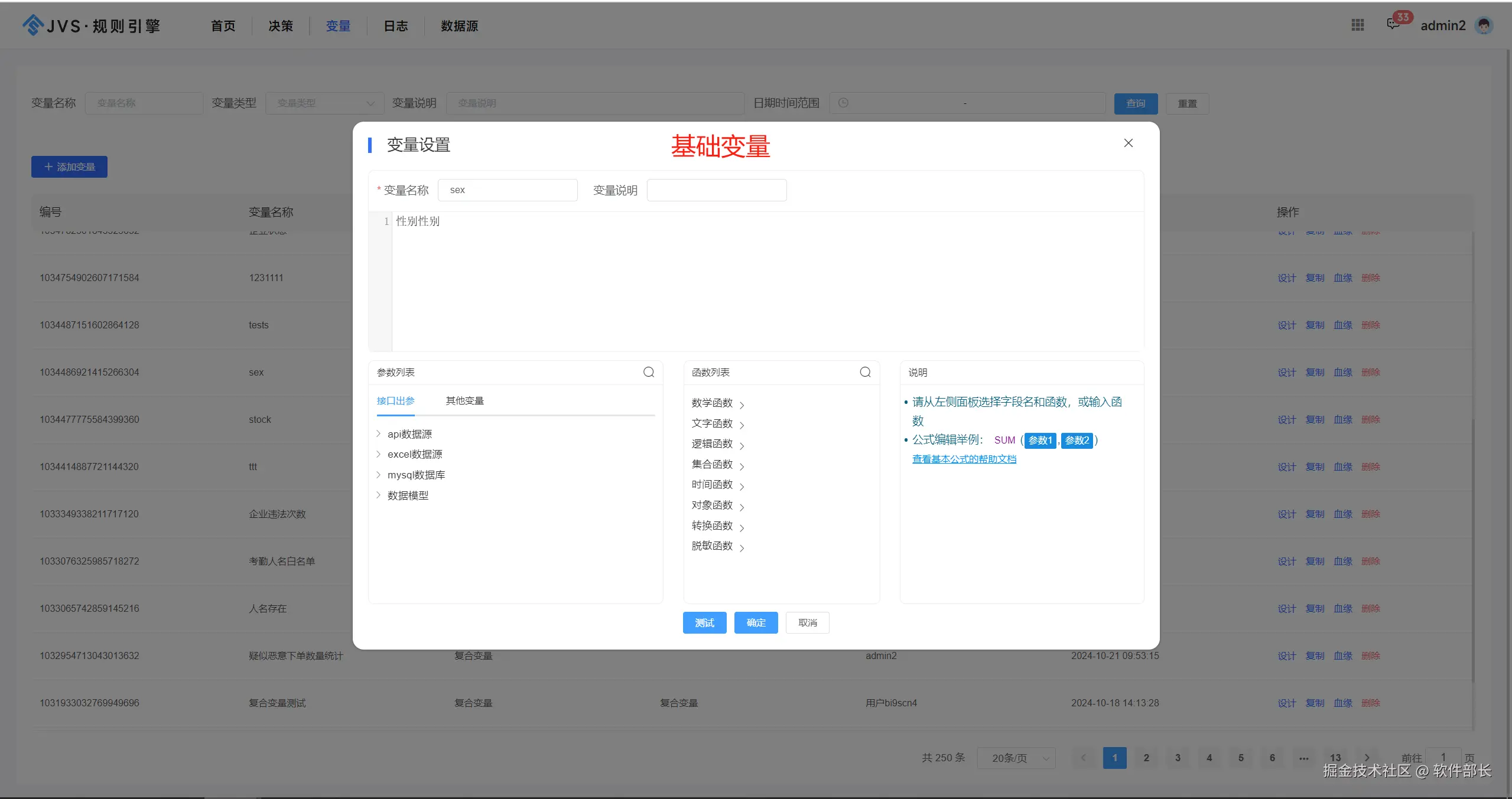1512x799 pixels.
Task: Open the 变量类型 dropdown
Action: [x=324, y=103]
